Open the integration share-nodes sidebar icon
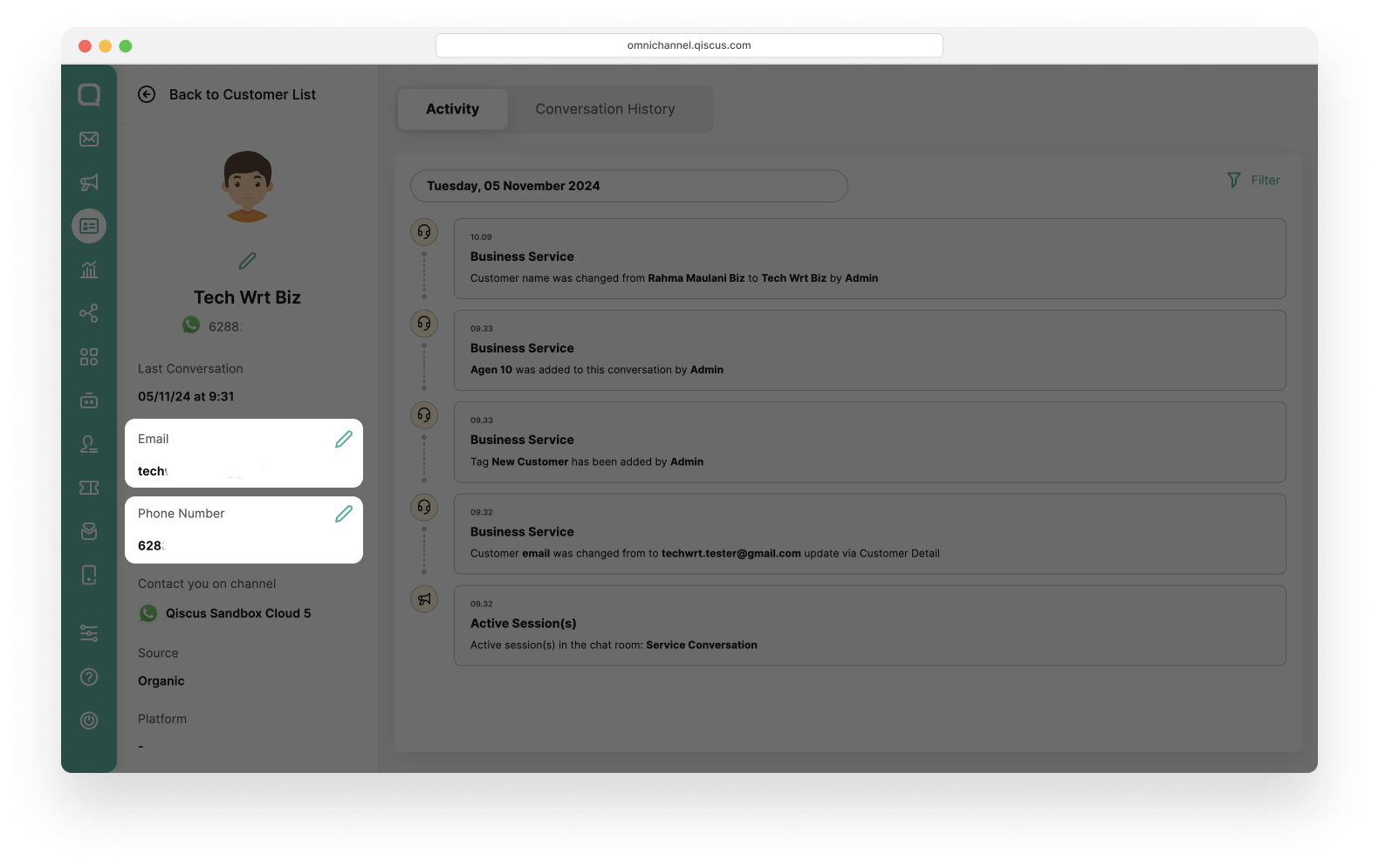Image resolution: width=1379 pixels, height=868 pixels. point(89,313)
